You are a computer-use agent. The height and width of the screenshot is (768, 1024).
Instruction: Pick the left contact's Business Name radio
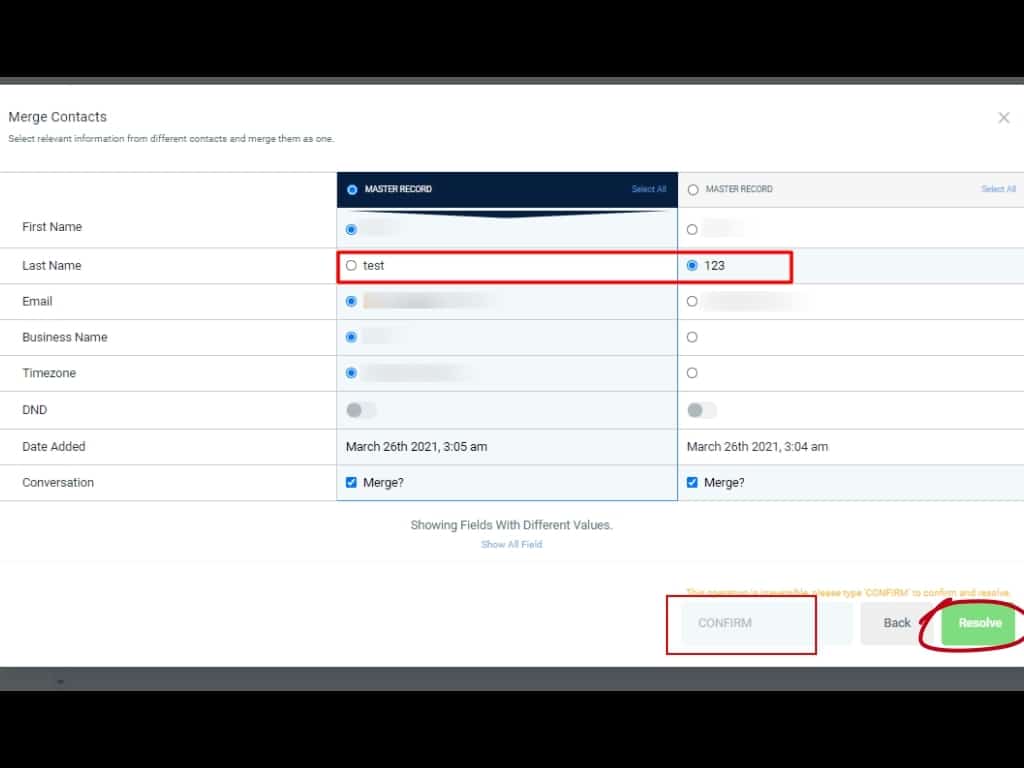[351, 337]
